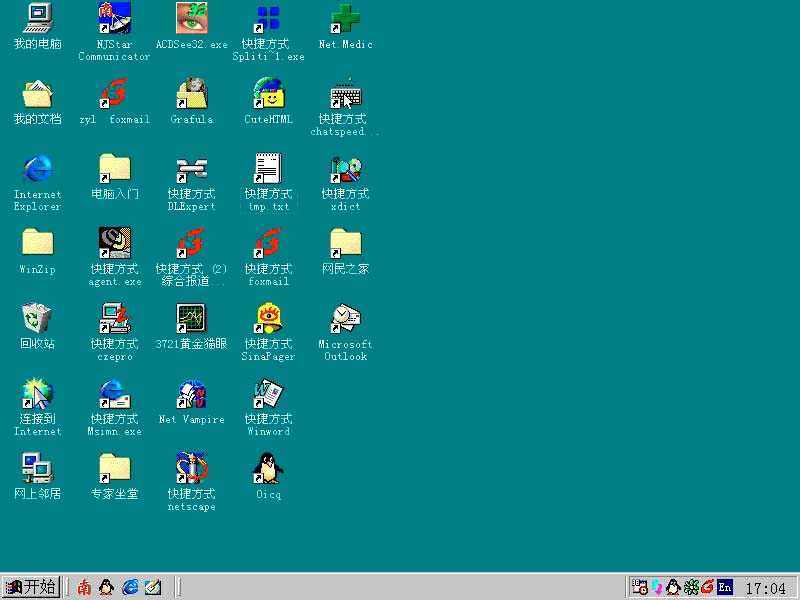Image resolution: width=800 pixels, height=600 pixels.
Task: Select the Microsoft Outlook desktop icon
Action: click(345, 319)
